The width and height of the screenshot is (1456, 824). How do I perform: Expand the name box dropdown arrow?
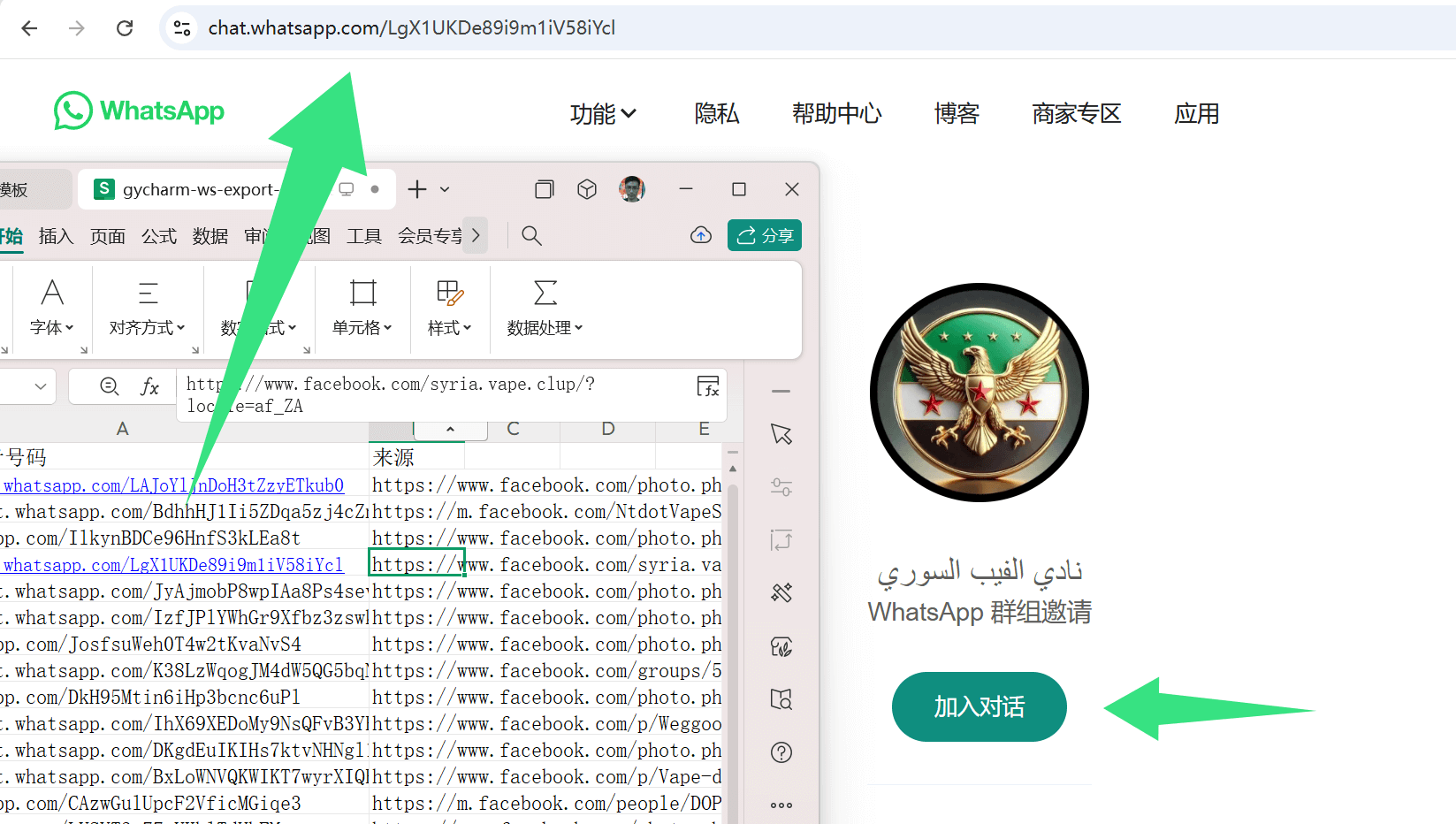tap(41, 386)
